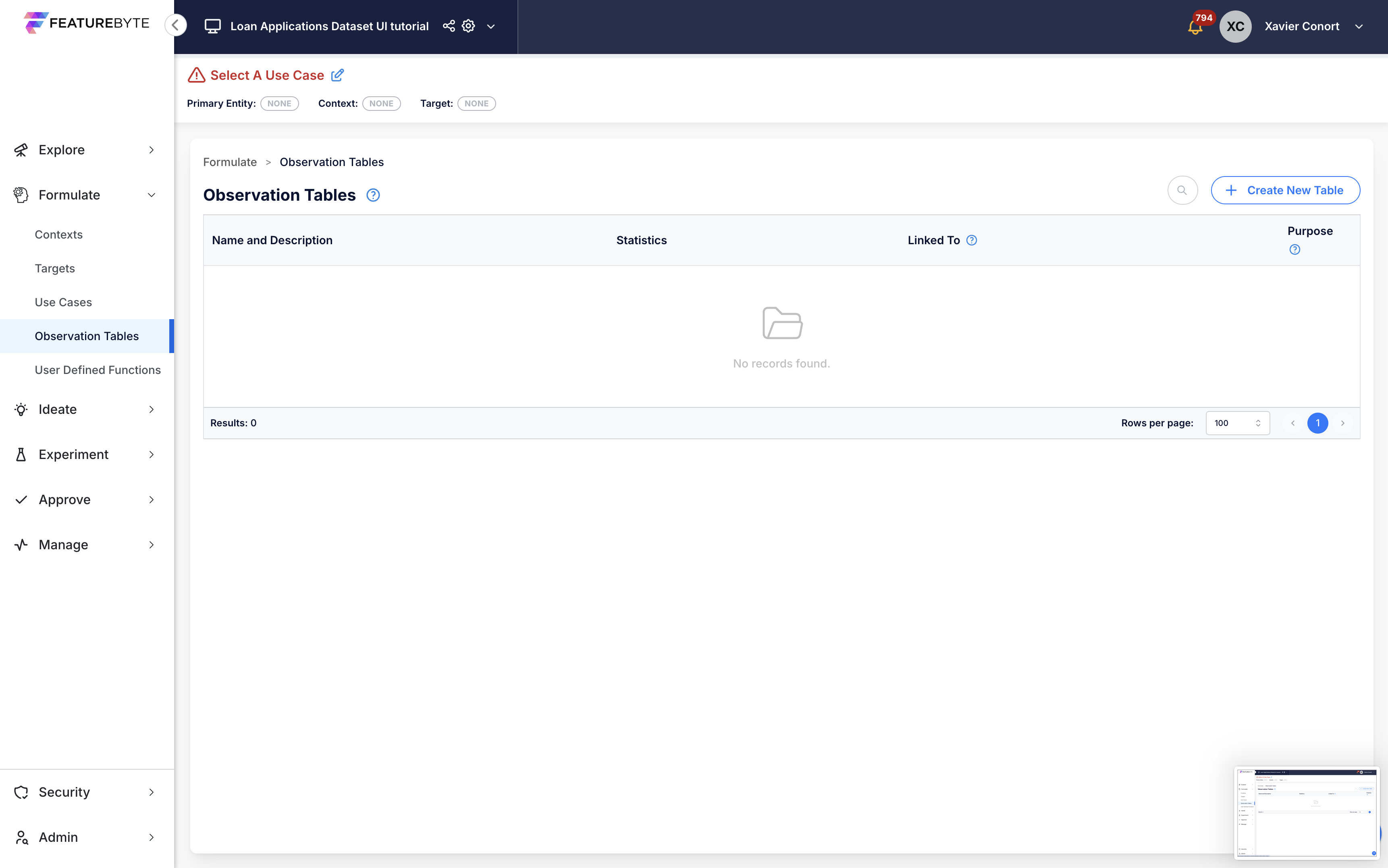Collapse the sidebar with the back arrow
This screenshot has height=868, width=1388.
(175, 25)
